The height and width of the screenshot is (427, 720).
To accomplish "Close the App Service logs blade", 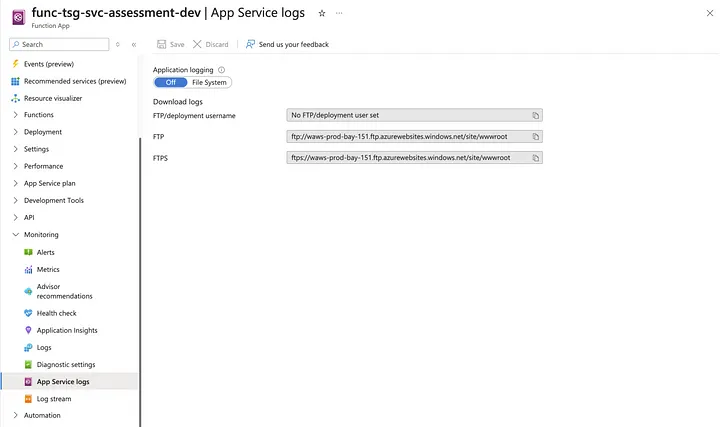I will pos(710,13).
